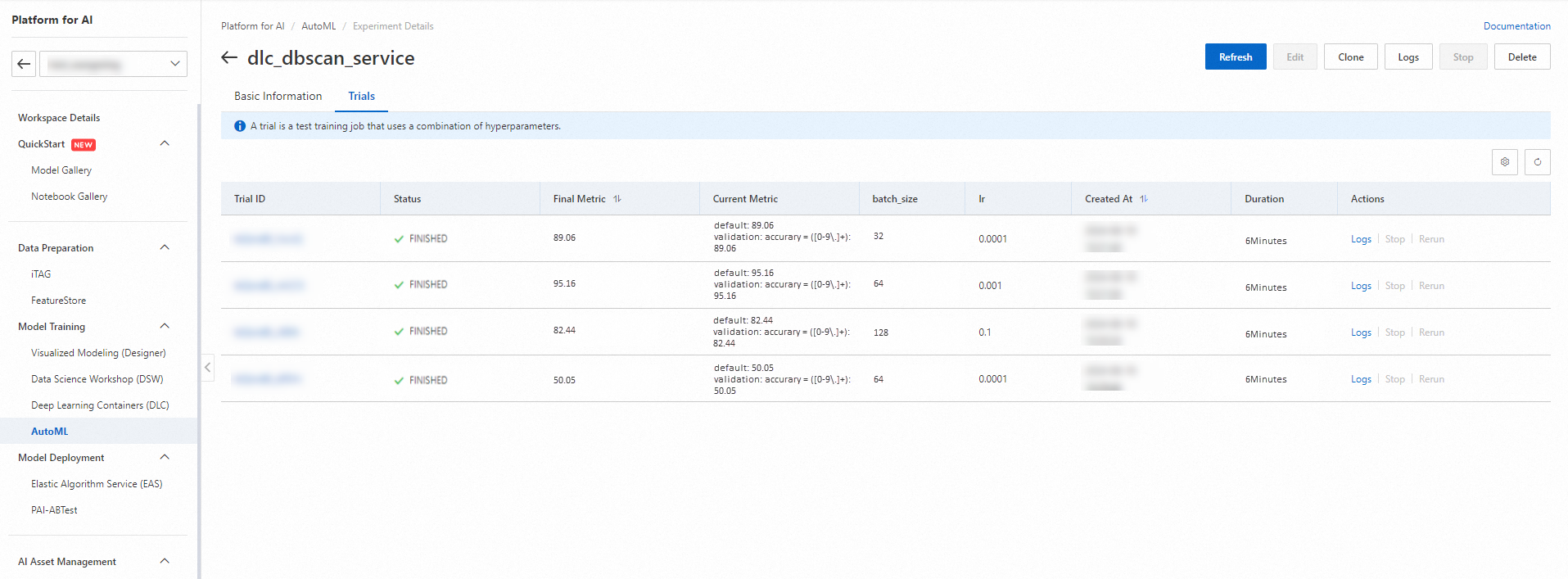Open the table column settings gear

click(1505, 162)
